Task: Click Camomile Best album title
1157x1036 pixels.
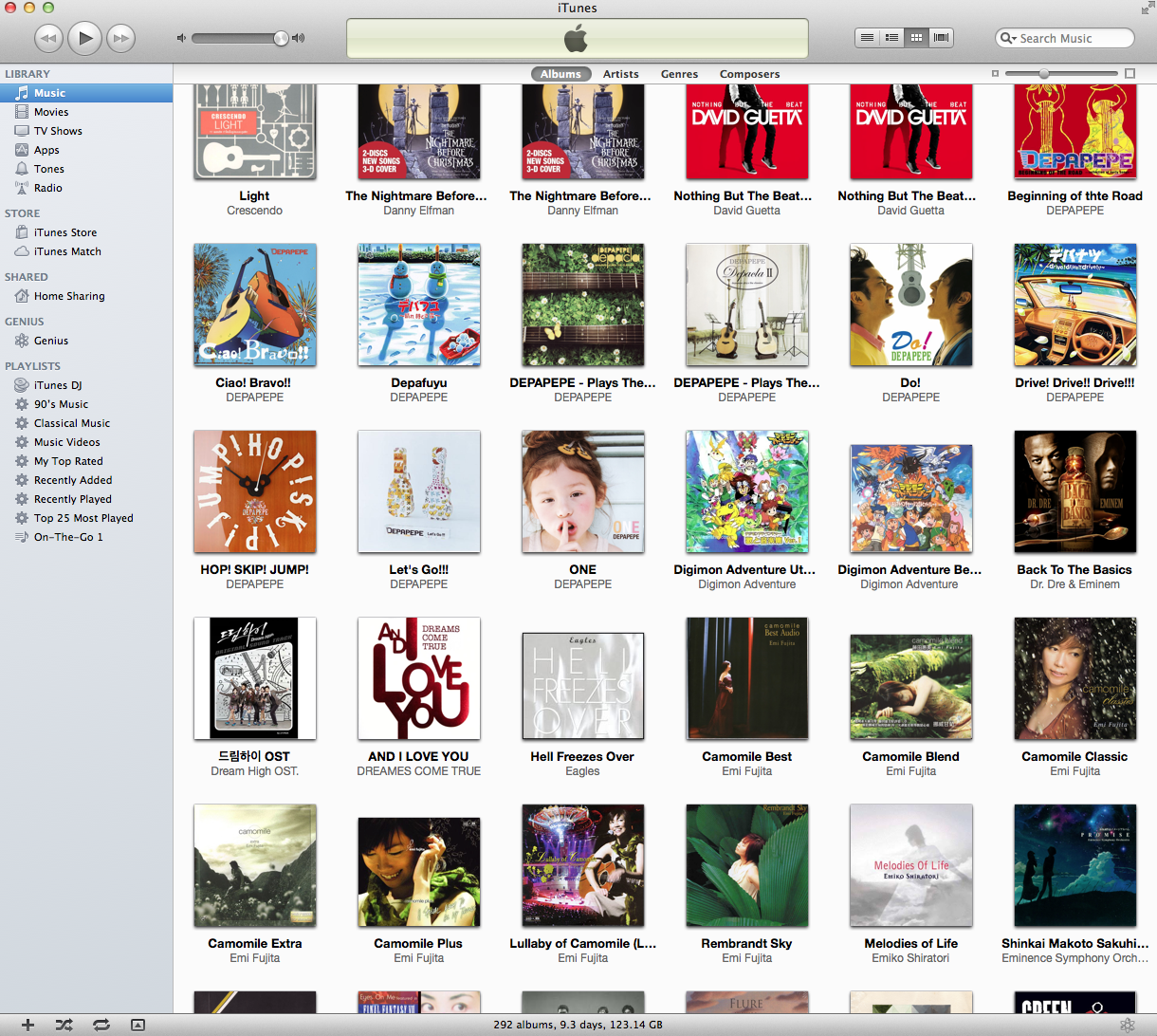Action: point(746,757)
